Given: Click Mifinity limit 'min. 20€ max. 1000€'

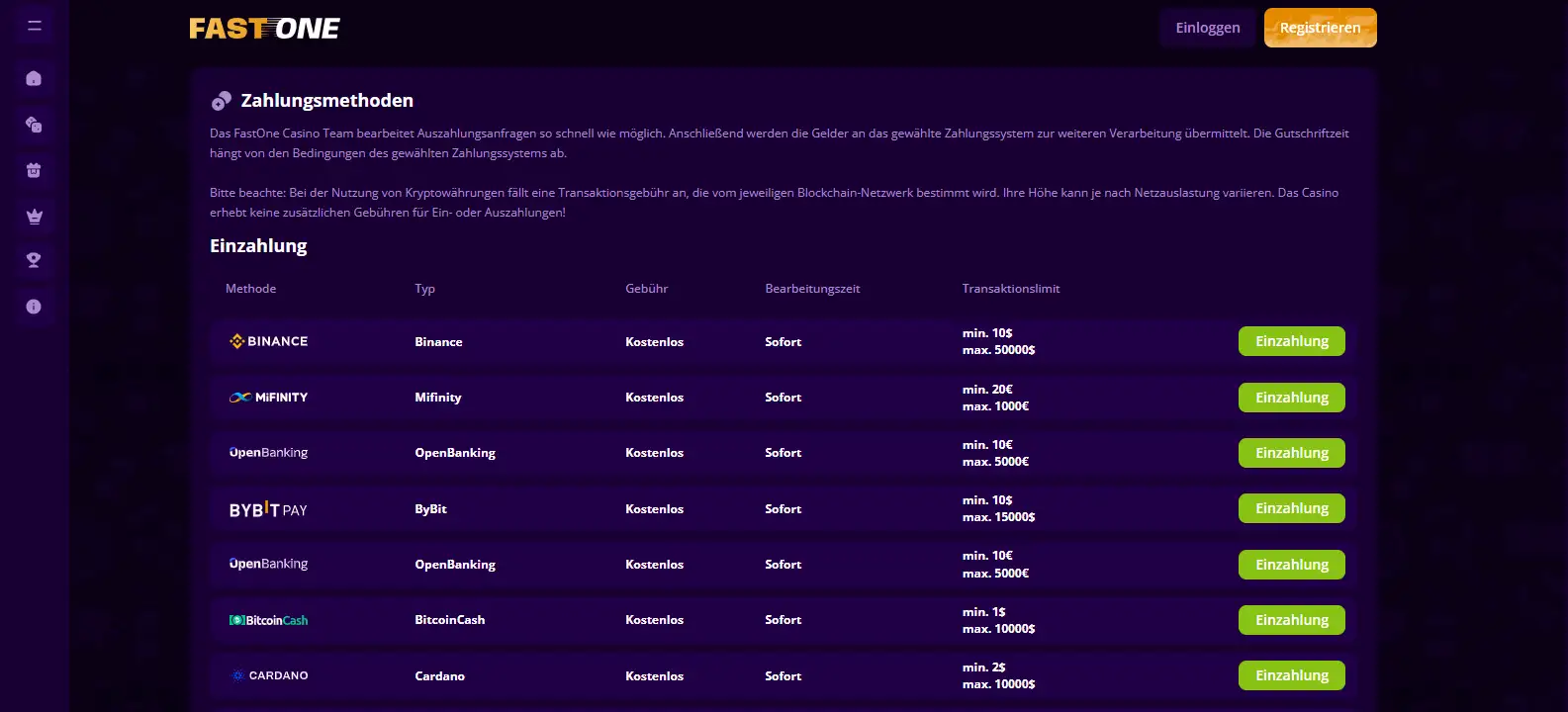Looking at the screenshot, I should coord(996,398).
